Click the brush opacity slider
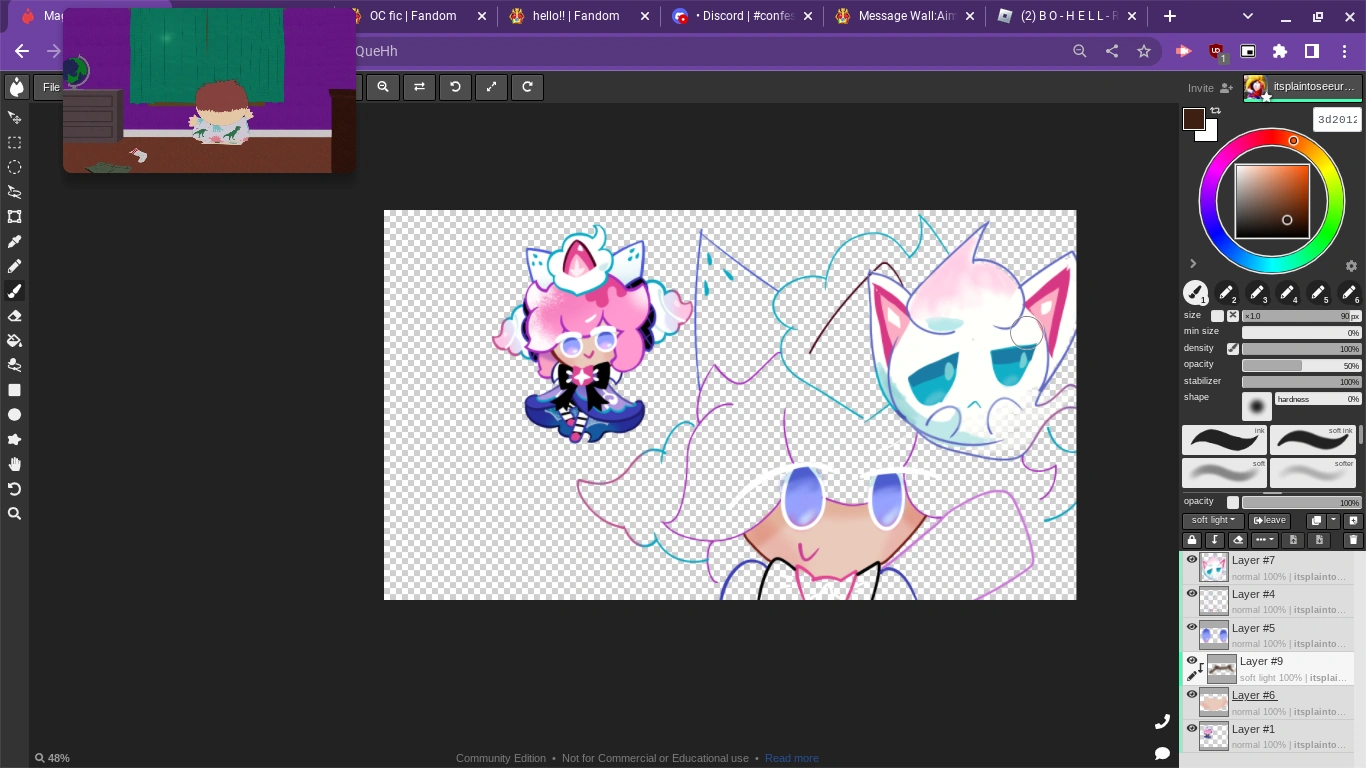 [x=1300, y=366]
